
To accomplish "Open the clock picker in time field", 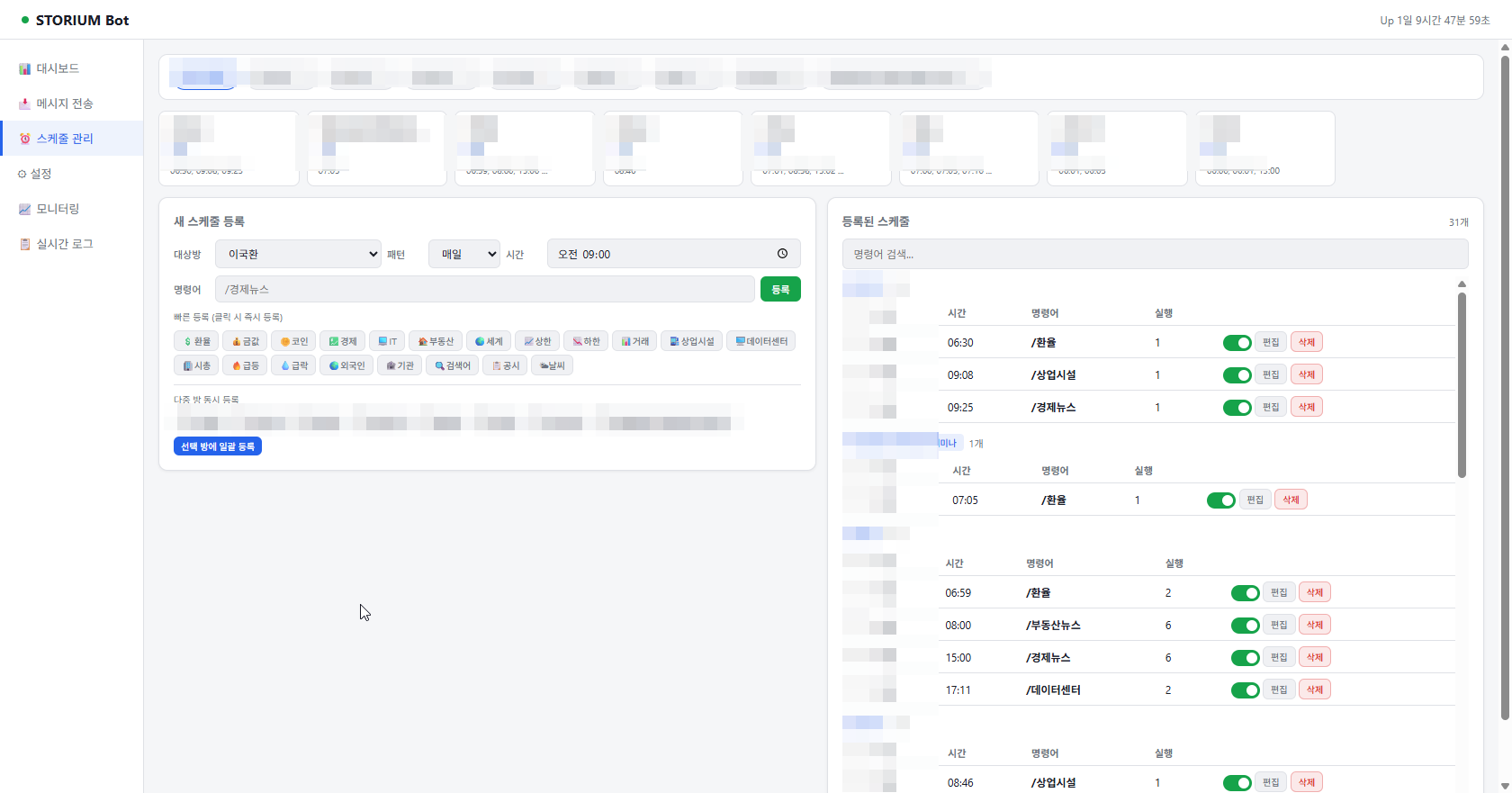I will [x=782, y=254].
